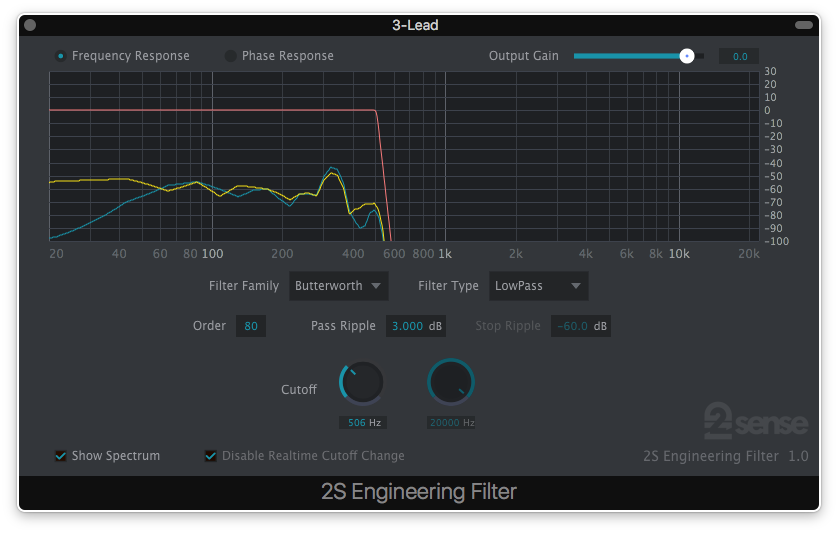838x533 pixels.
Task: Click the '1k' frequency axis label
Action: (x=445, y=254)
